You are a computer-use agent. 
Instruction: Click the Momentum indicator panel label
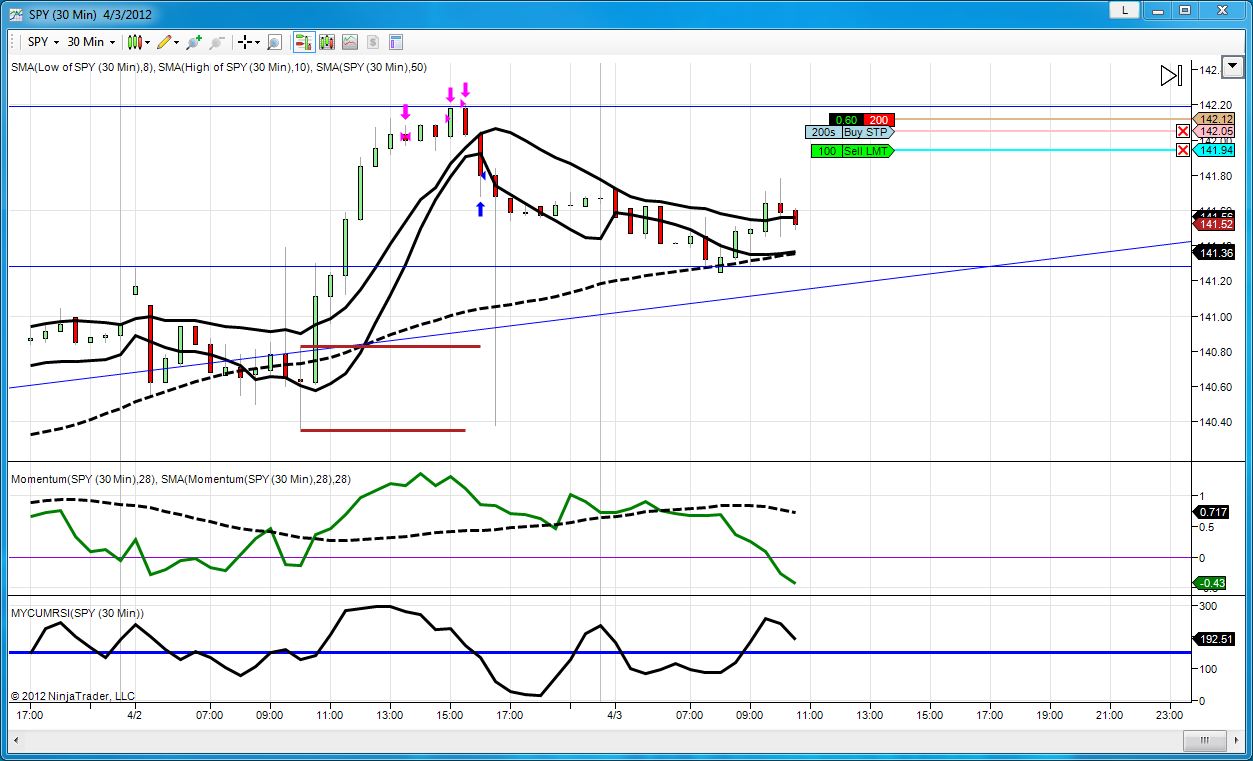pyautogui.click(x=181, y=479)
